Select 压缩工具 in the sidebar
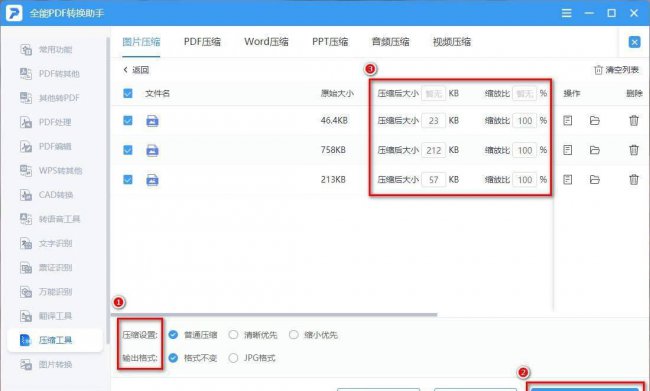 tap(55, 340)
